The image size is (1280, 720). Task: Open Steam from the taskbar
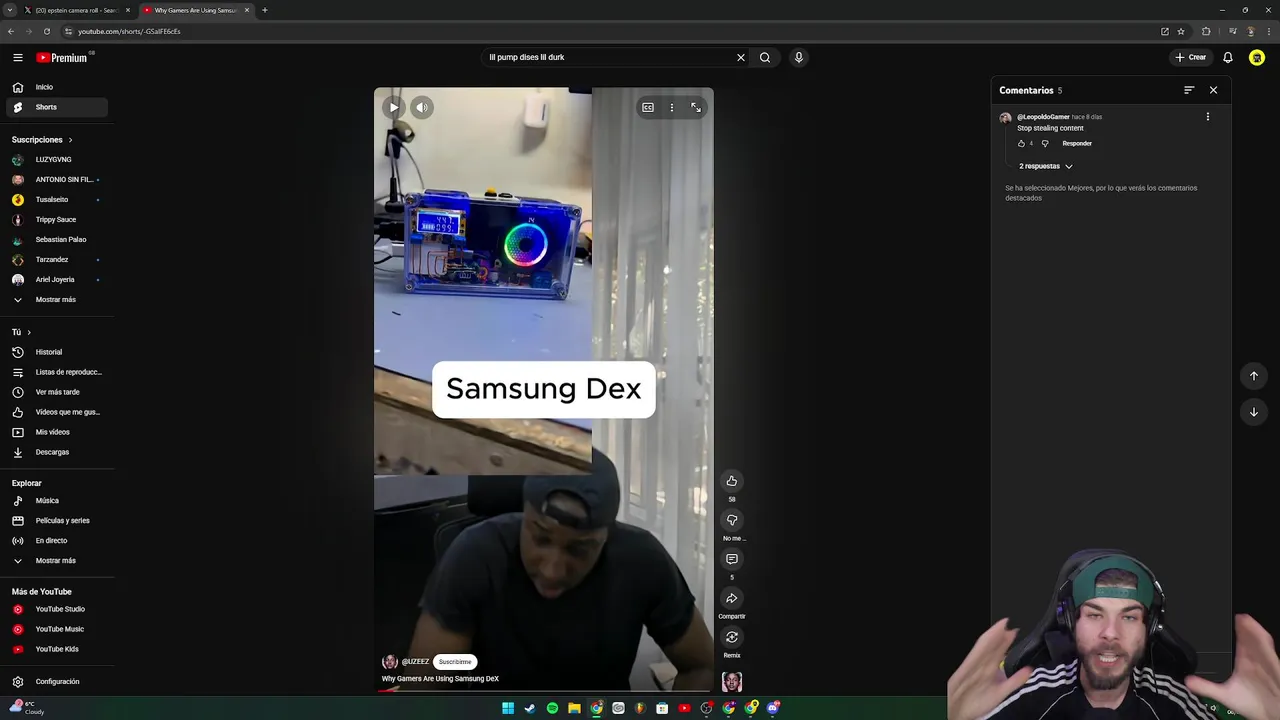[530, 708]
